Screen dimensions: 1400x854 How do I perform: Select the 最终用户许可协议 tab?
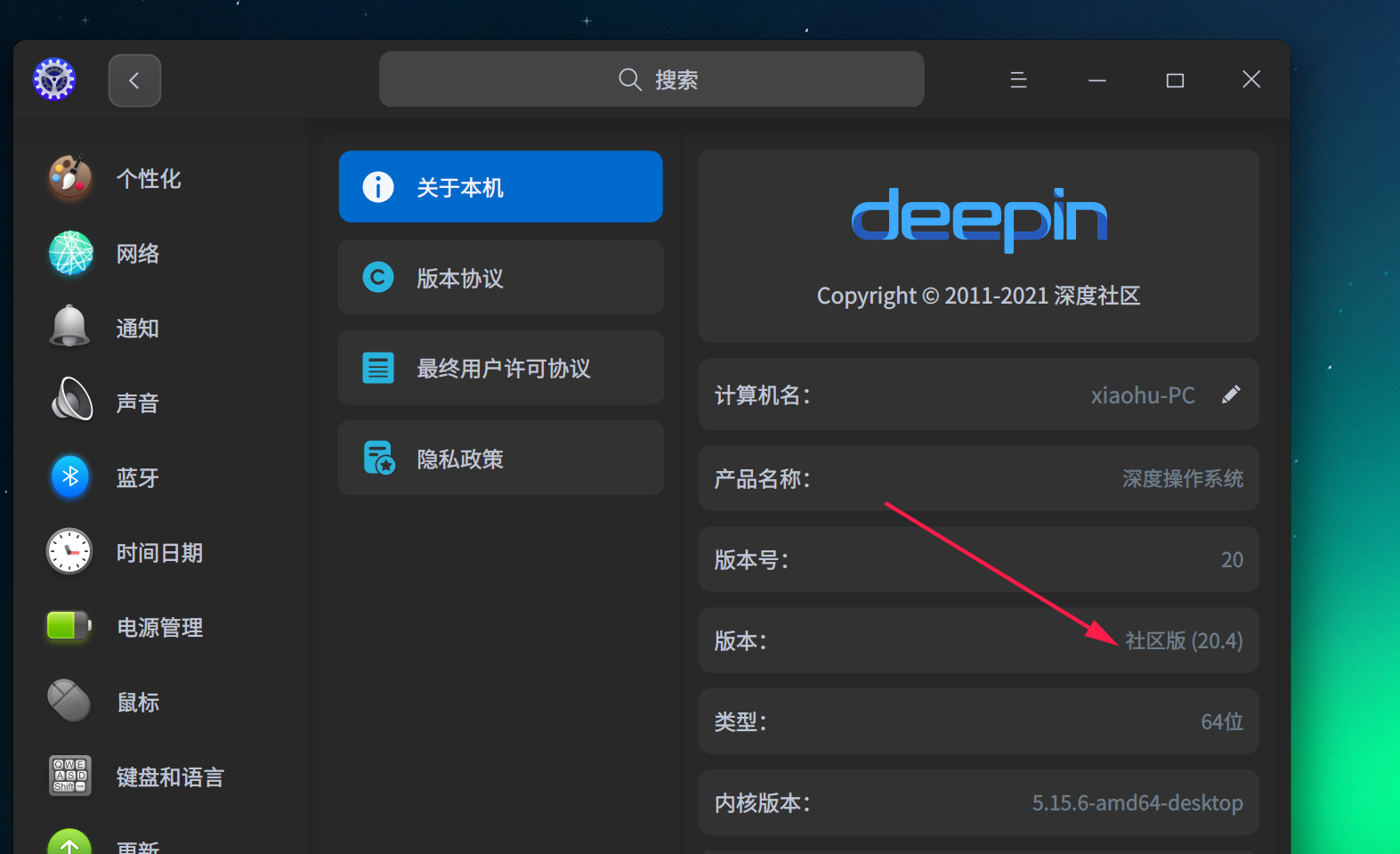click(x=500, y=367)
